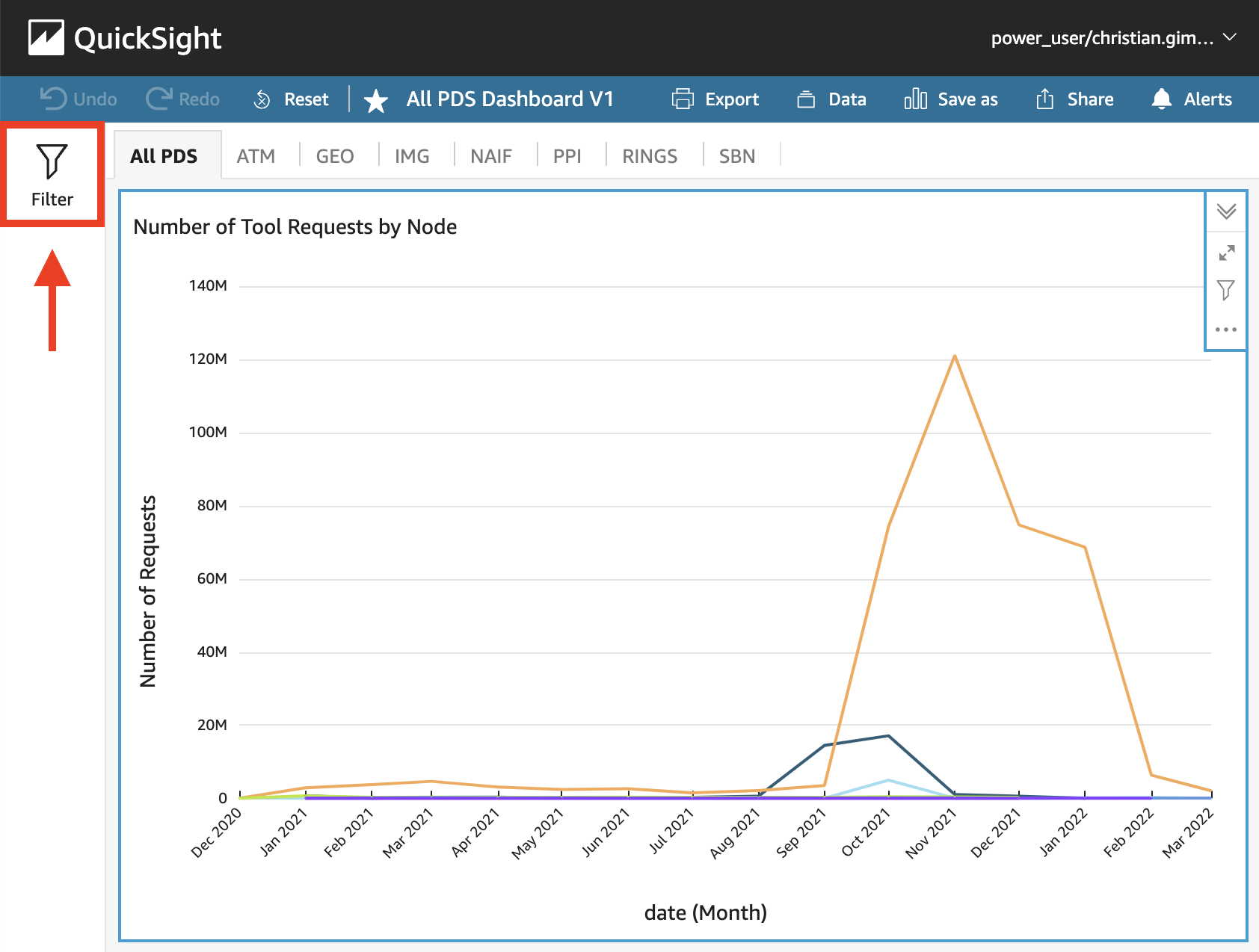Screen dimensions: 1259x952
Task: Click the Dec 2020 x-axis label
Action: point(216,832)
